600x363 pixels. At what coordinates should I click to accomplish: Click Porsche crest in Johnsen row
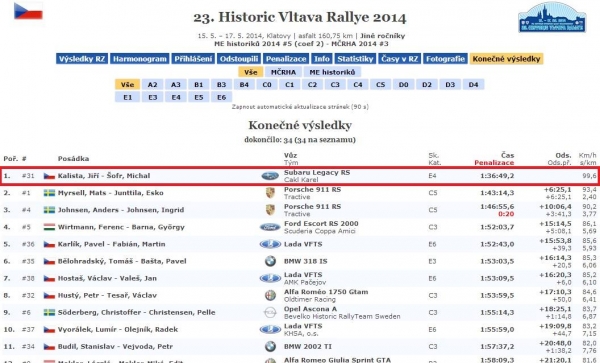pos(270,210)
